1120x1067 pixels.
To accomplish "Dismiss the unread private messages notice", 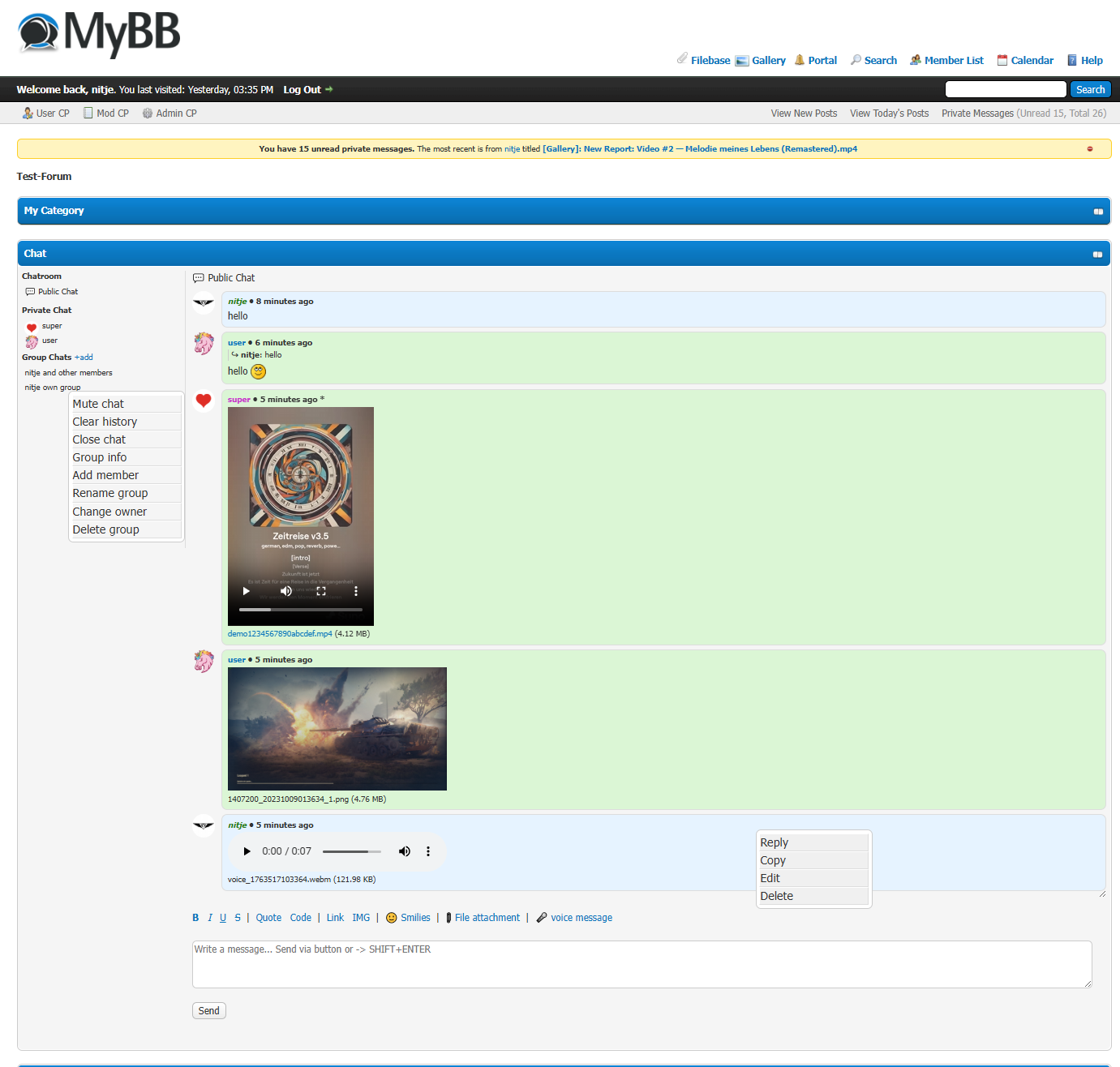I will pyautogui.click(x=1090, y=149).
